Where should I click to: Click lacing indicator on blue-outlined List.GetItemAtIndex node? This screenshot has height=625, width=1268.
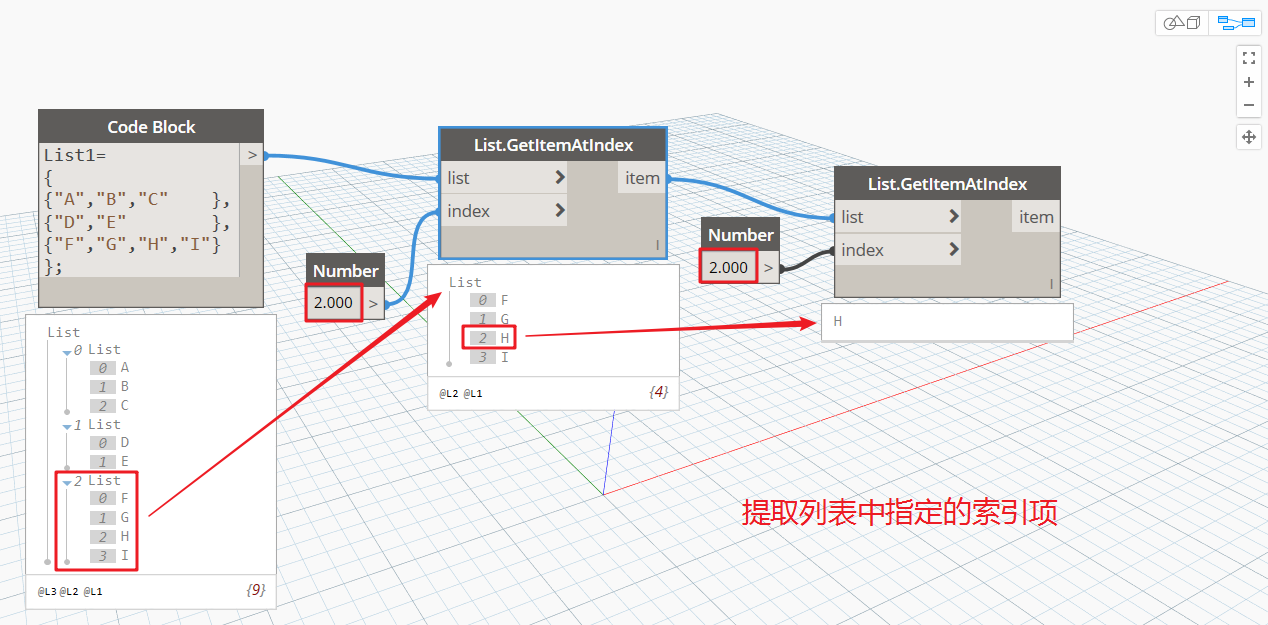point(657,246)
